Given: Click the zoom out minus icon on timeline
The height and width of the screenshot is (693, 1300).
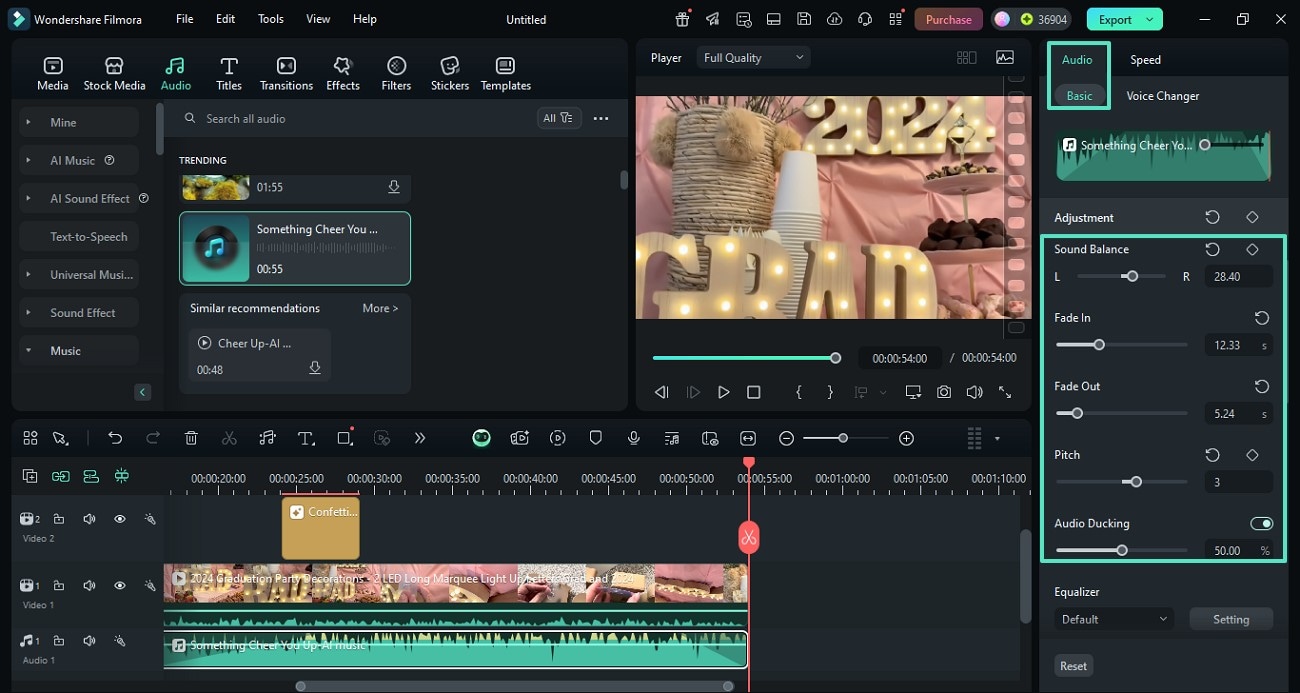Looking at the screenshot, I should 787,438.
